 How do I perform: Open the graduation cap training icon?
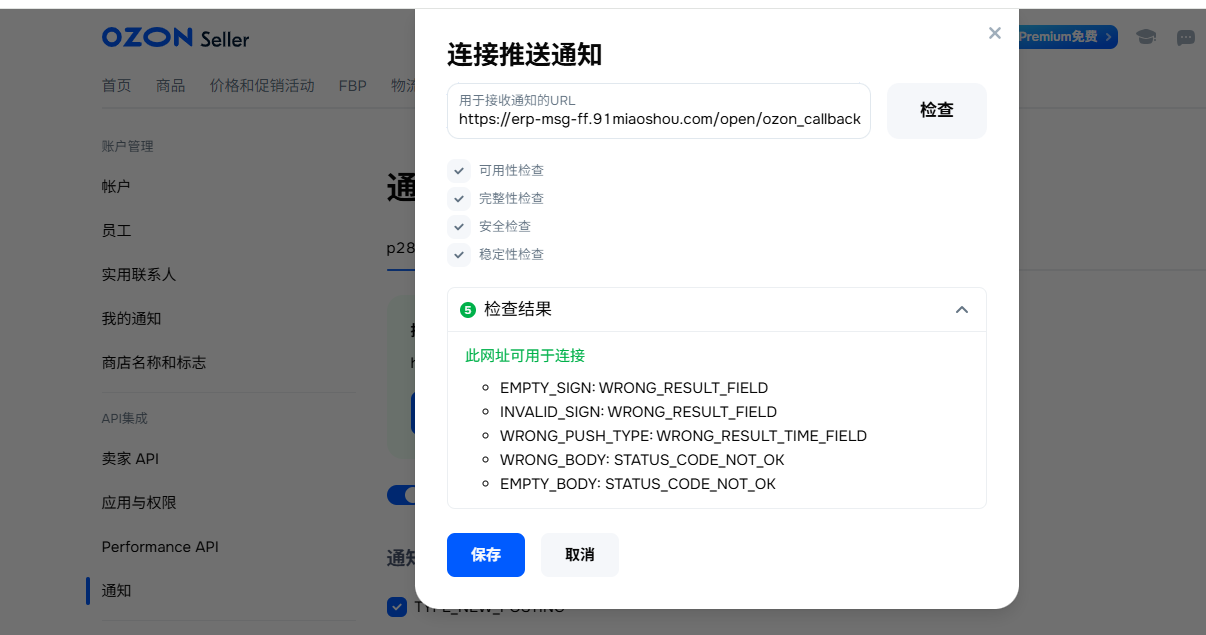coord(1146,37)
